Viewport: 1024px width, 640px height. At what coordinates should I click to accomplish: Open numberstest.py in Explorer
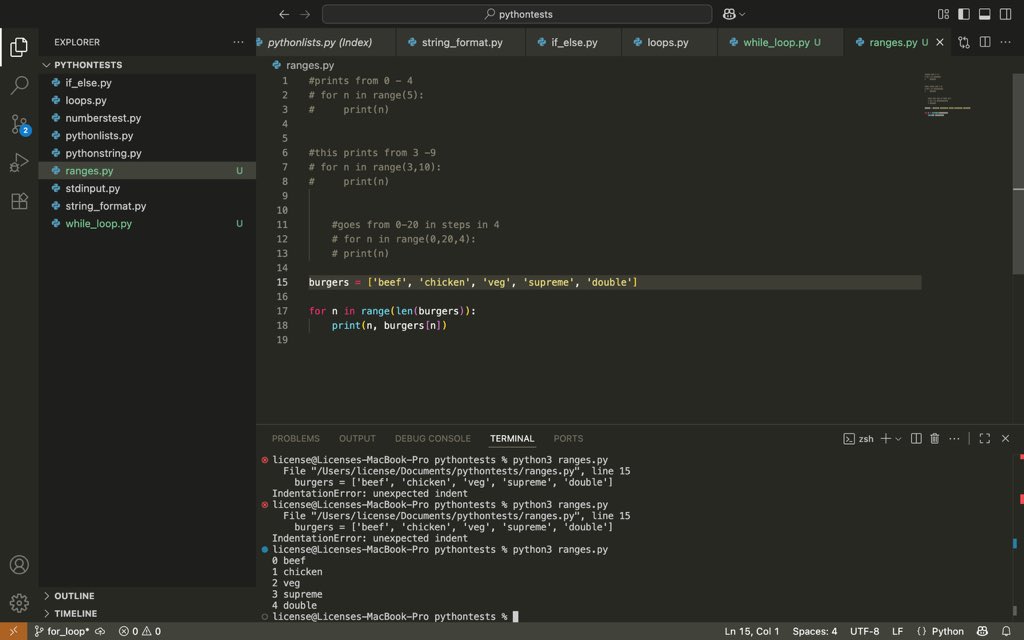(x=148, y=118)
